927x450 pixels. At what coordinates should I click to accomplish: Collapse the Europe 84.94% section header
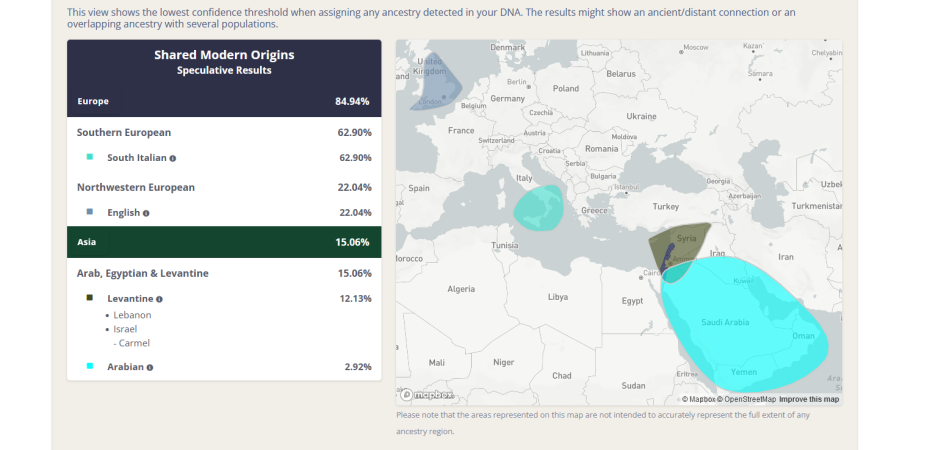pyautogui.click(x=224, y=101)
